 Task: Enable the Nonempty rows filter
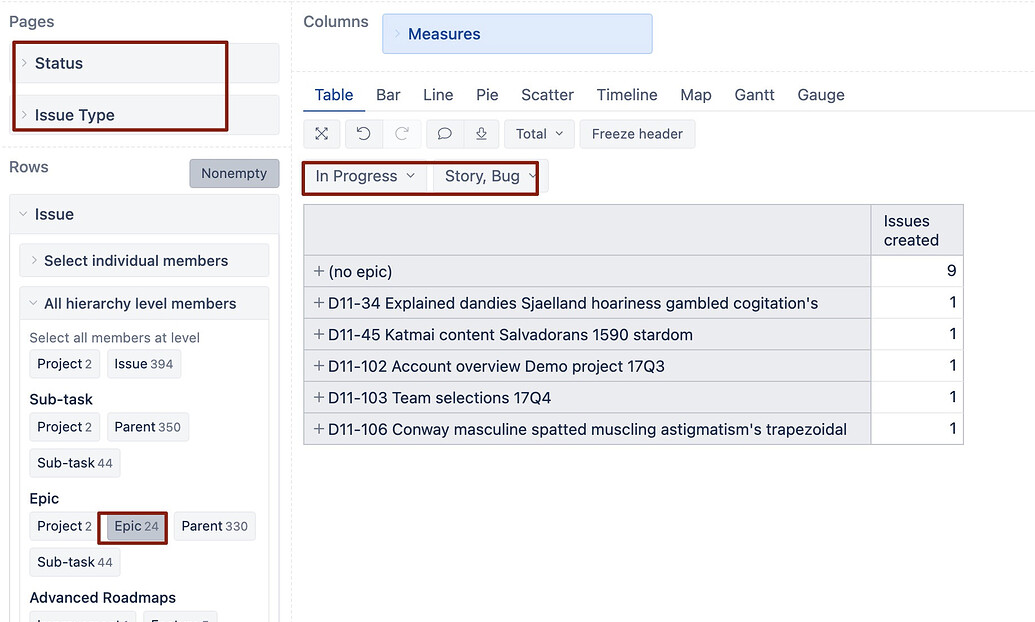coord(234,172)
